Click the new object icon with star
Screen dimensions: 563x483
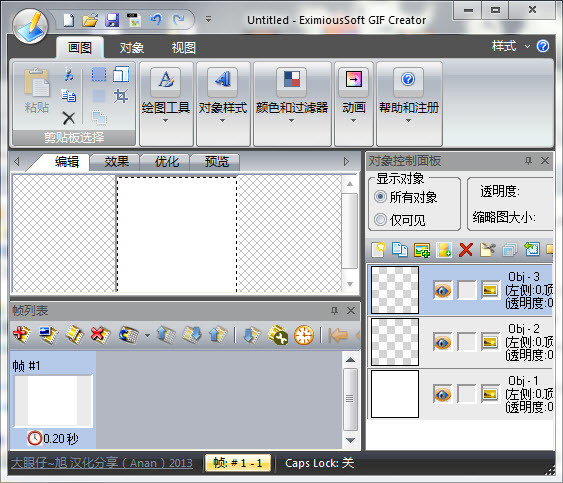[379, 250]
